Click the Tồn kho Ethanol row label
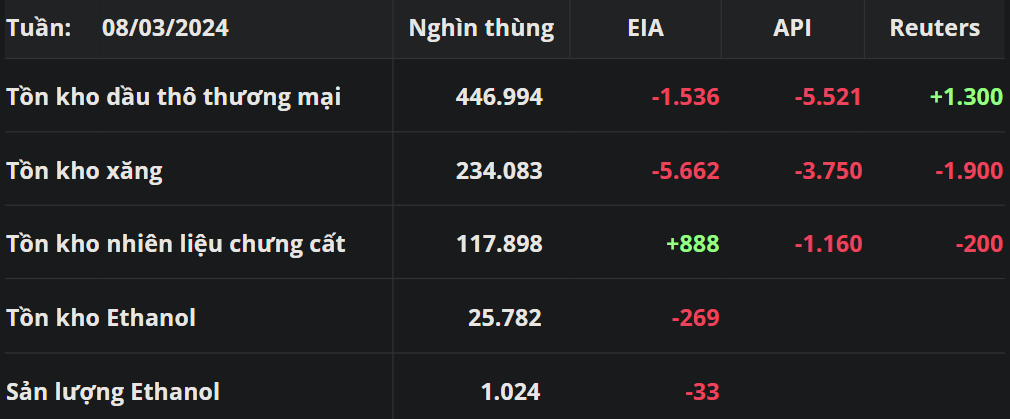Image resolution: width=1010 pixels, height=419 pixels. click(101, 318)
